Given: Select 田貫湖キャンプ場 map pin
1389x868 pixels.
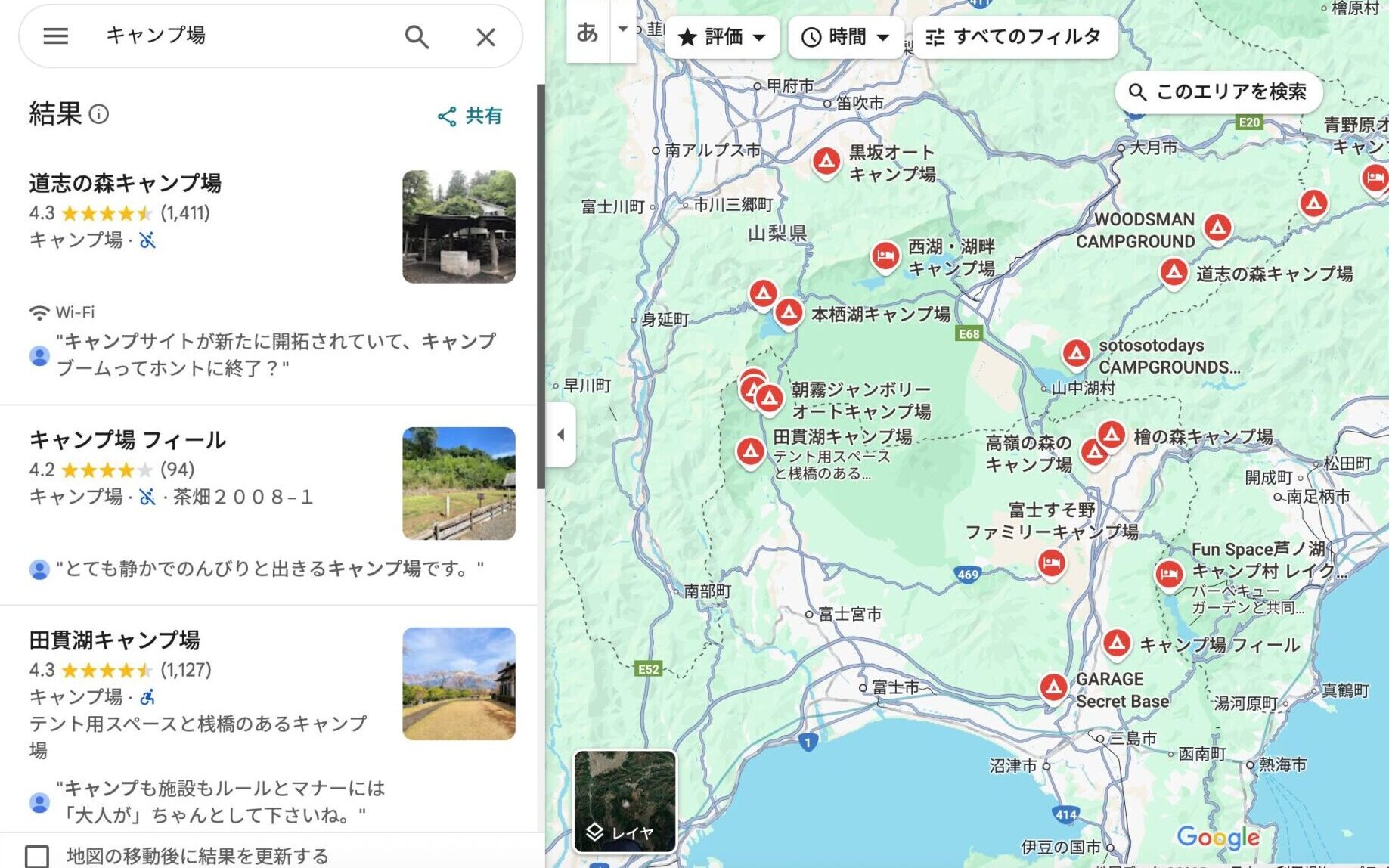Looking at the screenshot, I should click(750, 452).
